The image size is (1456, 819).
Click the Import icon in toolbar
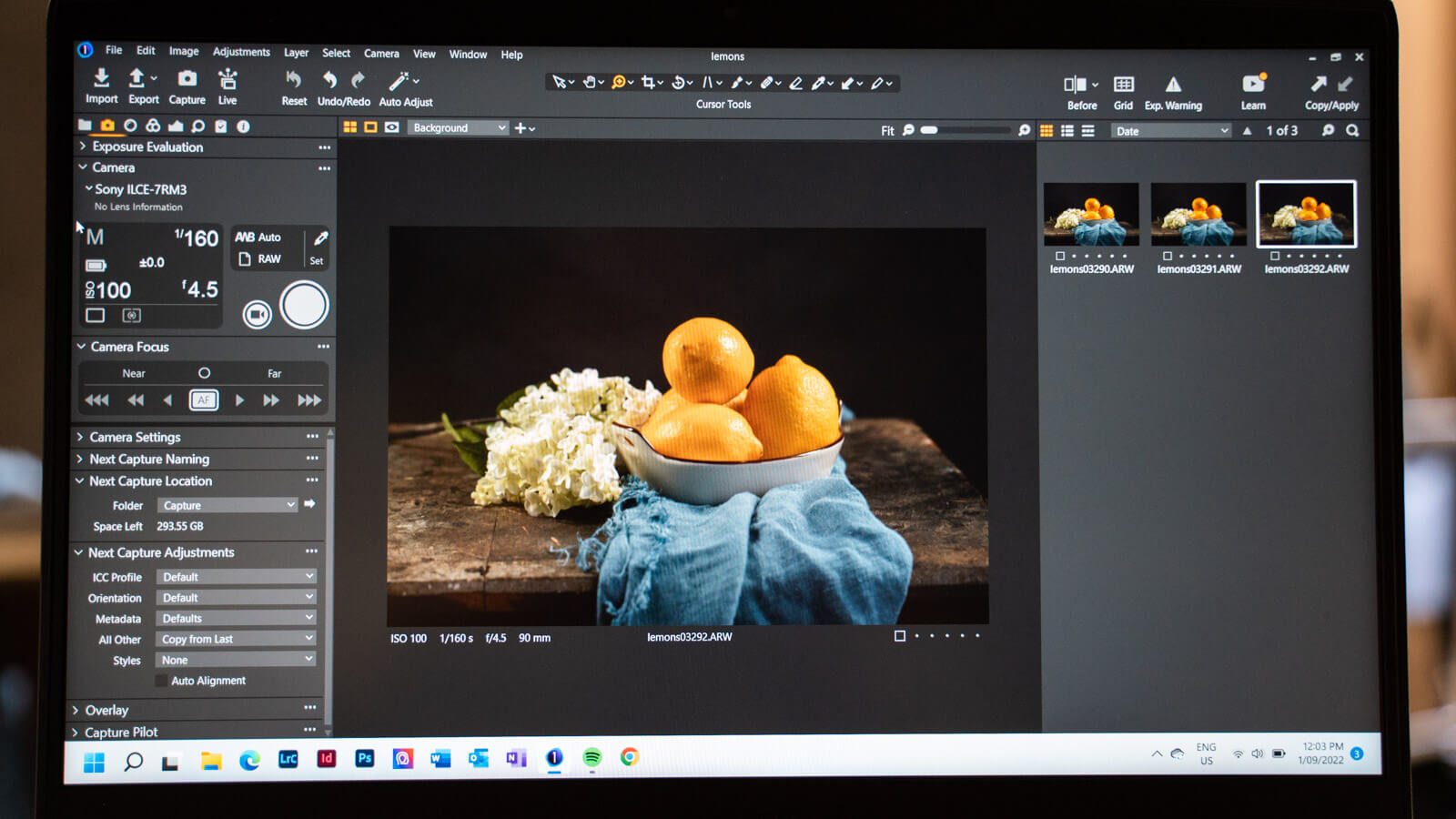[101, 78]
